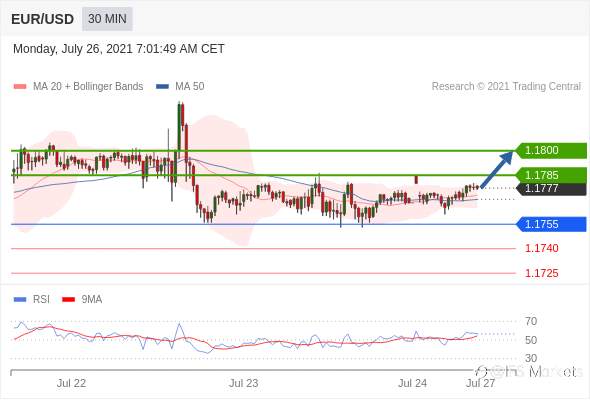Click the "Research © 2021 Trading Central" credit
The height and width of the screenshot is (400, 590).
(x=506, y=87)
